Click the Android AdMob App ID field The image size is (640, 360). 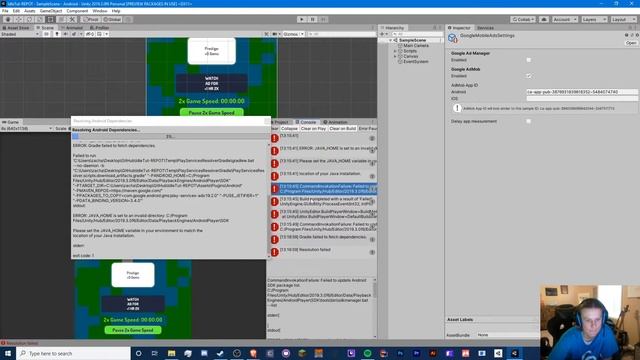pyautogui.click(x=582, y=92)
